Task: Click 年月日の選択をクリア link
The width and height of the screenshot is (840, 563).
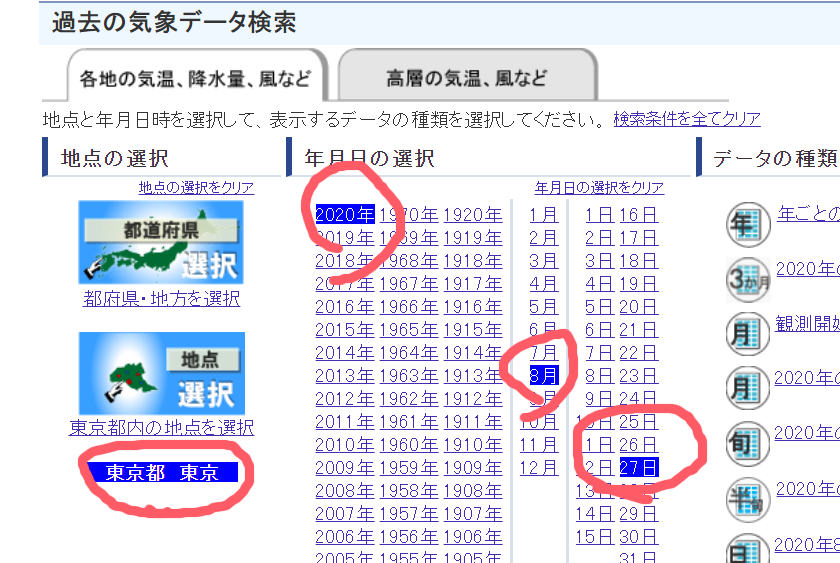Action: click(599, 187)
